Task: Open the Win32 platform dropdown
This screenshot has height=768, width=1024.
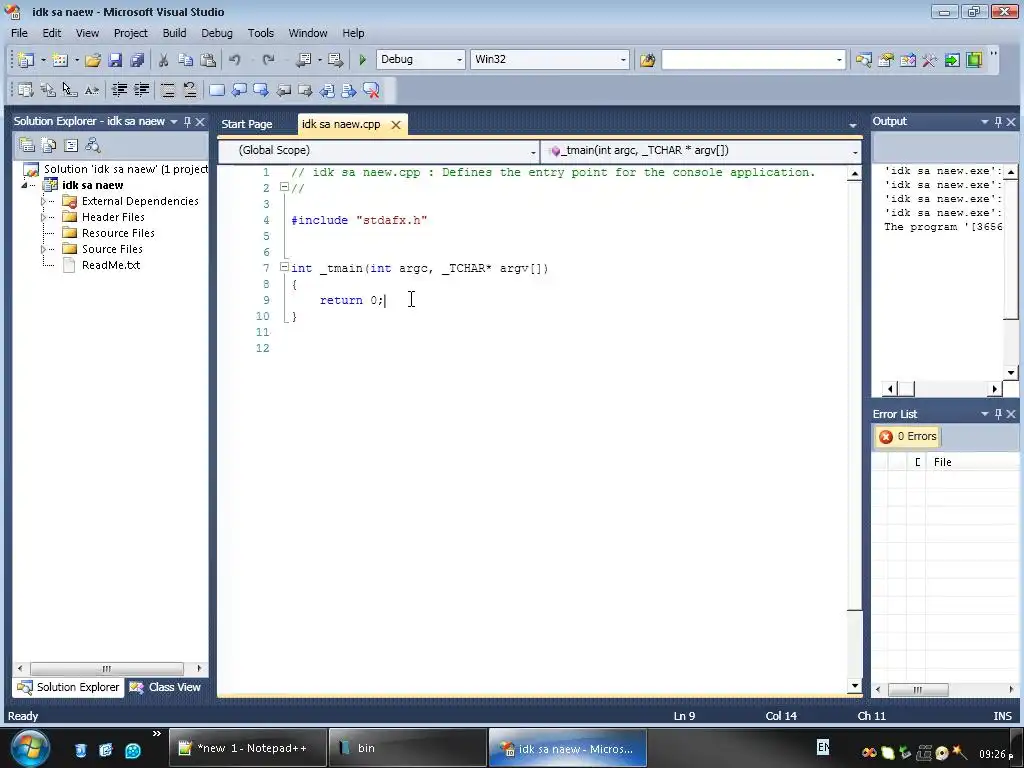Action: tap(623, 60)
